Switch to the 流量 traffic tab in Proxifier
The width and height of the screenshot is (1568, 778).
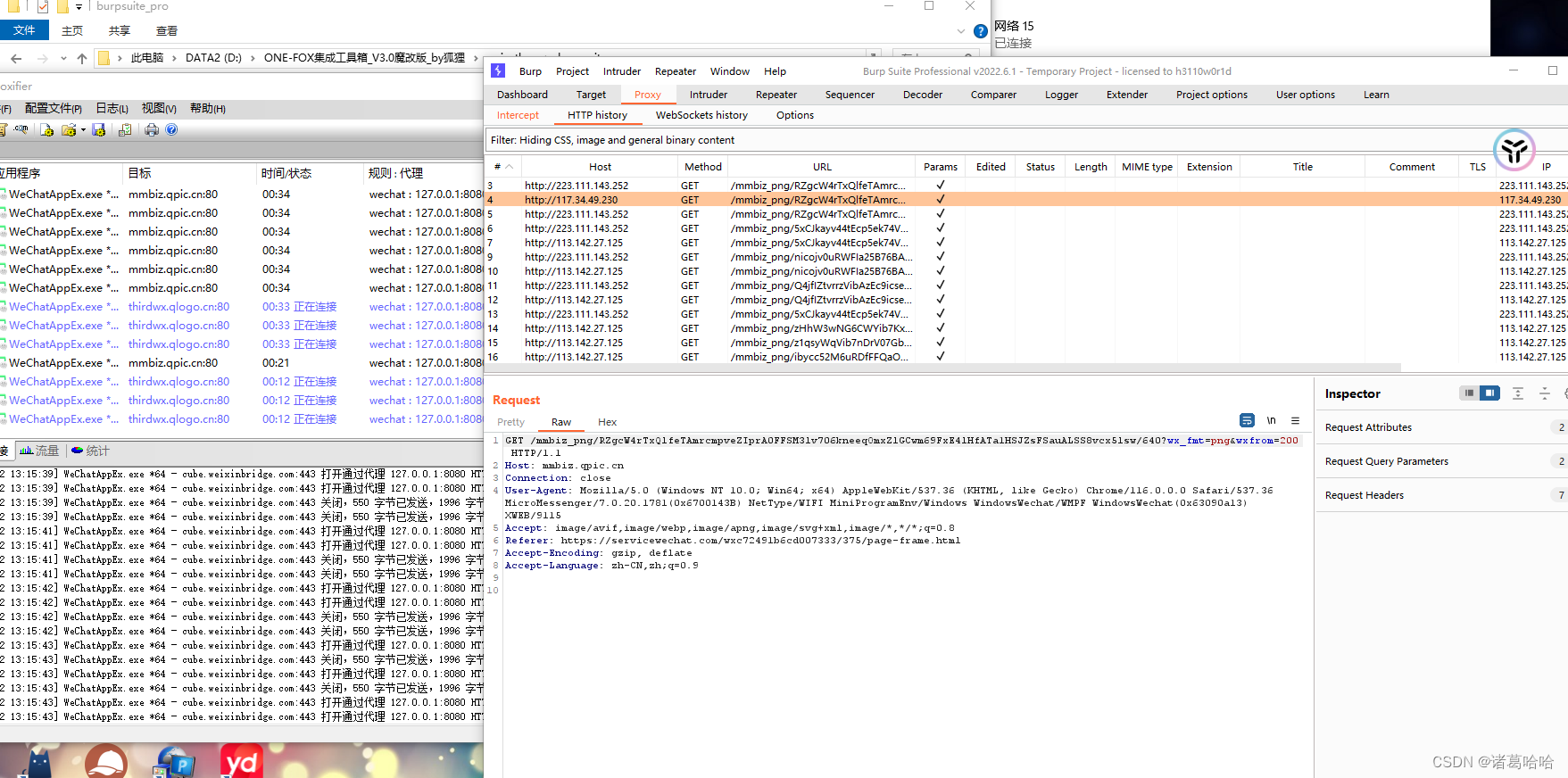click(39, 451)
